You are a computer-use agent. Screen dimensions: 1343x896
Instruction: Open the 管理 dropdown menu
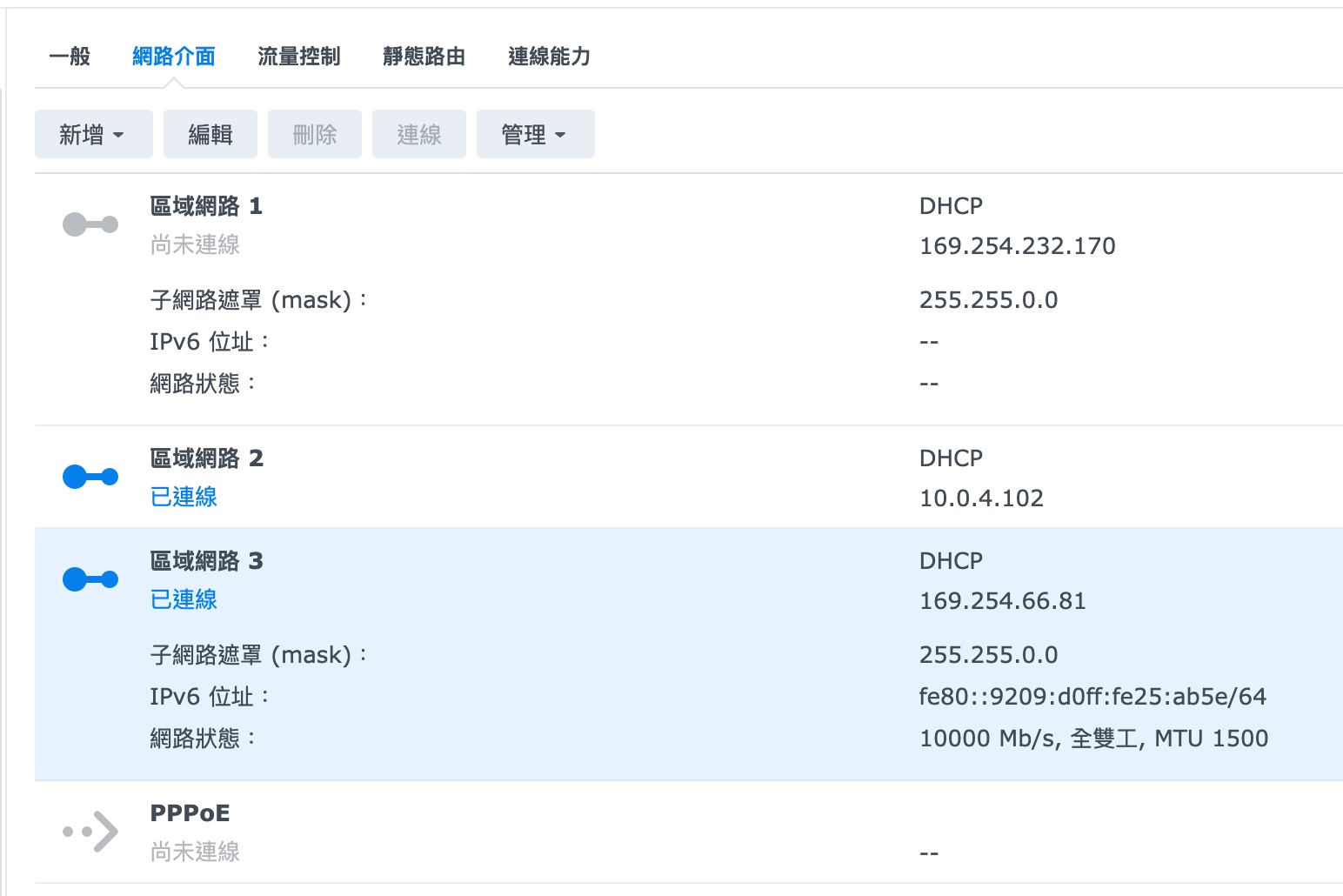coord(535,135)
